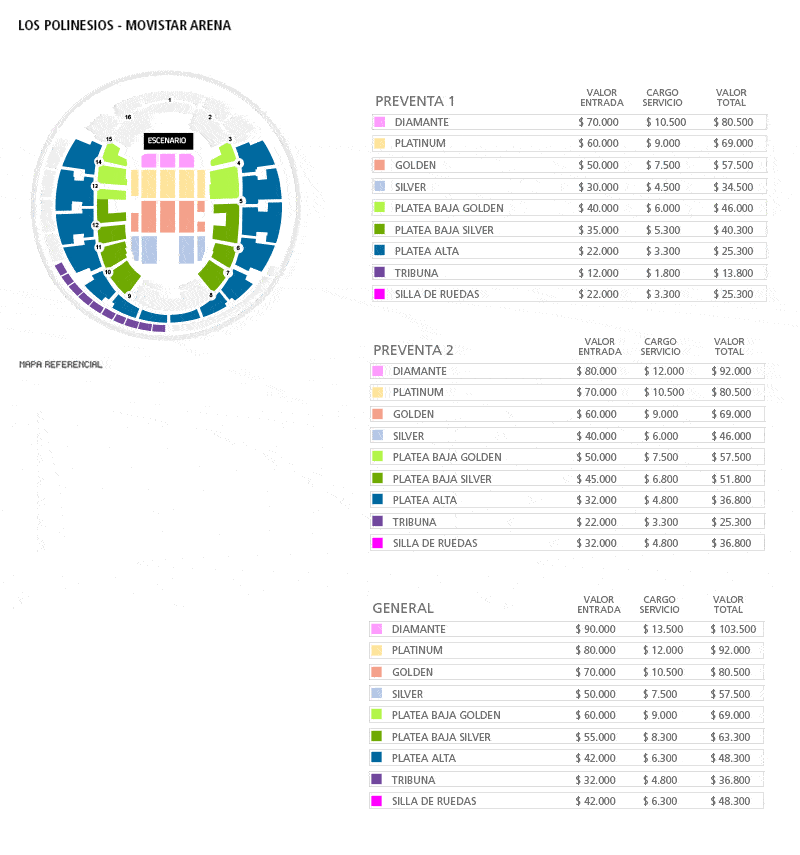Select the ESCENARIO stage label on map

pyautogui.click(x=168, y=141)
